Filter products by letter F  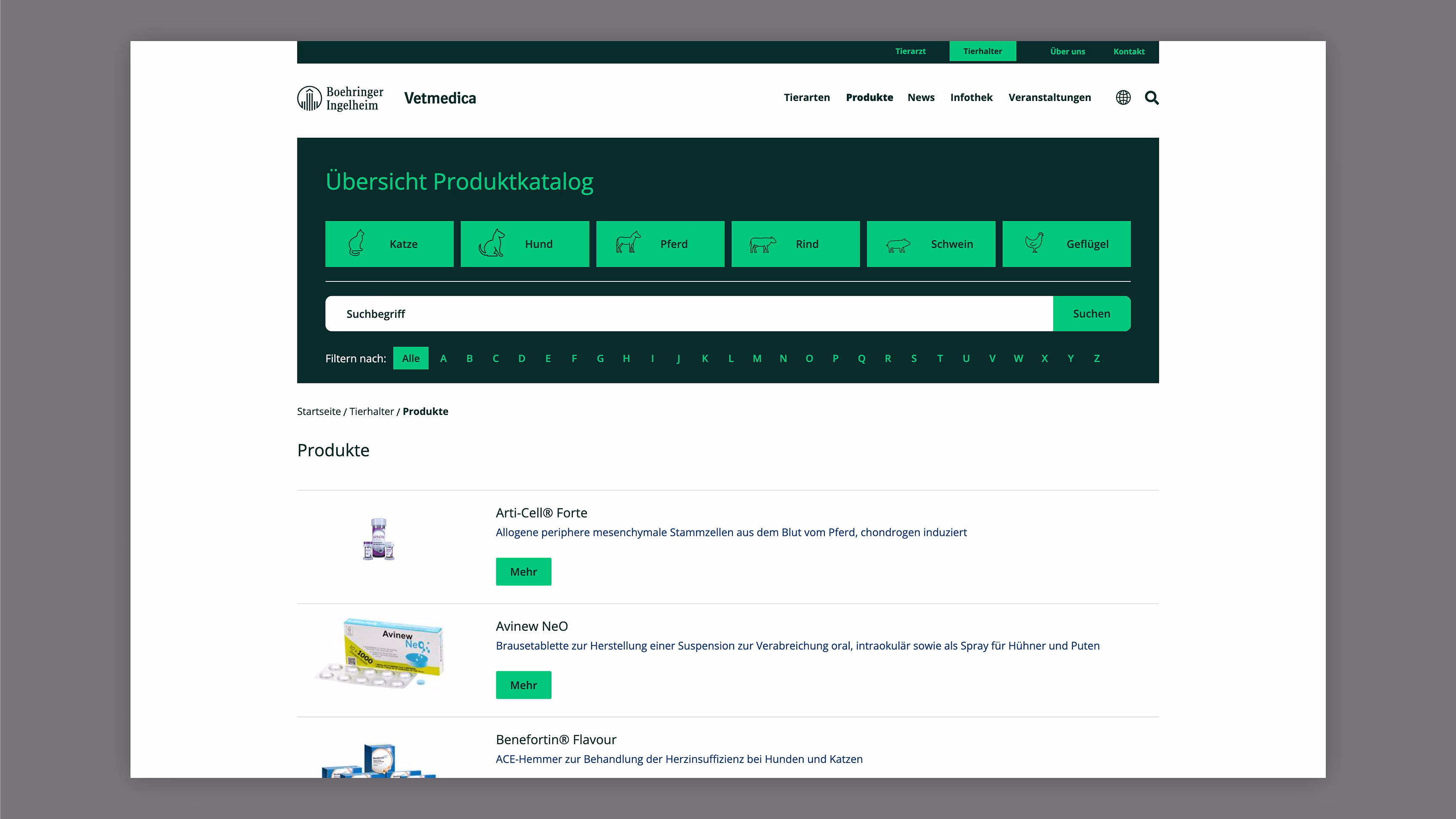pyautogui.click(x=574, y=359)
